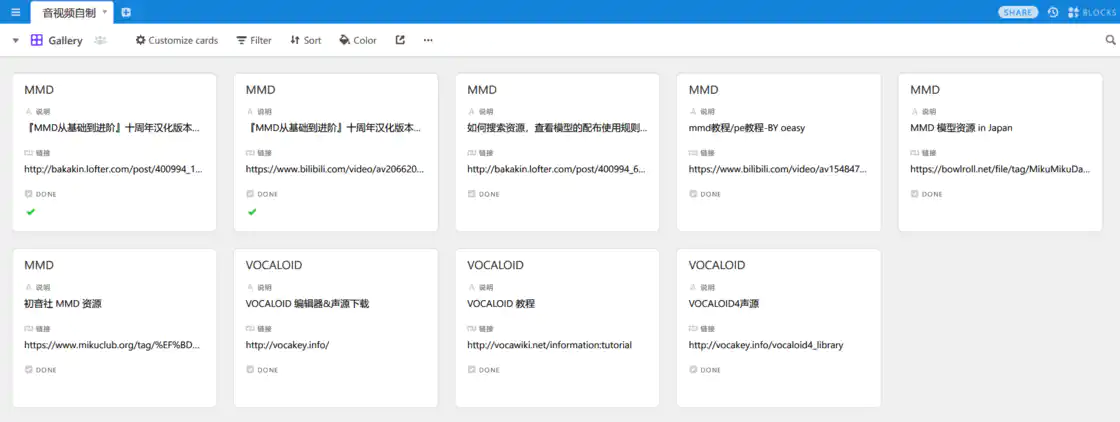
Task: Open the card titled 如何搜索资源
Action: pos(557,152)
